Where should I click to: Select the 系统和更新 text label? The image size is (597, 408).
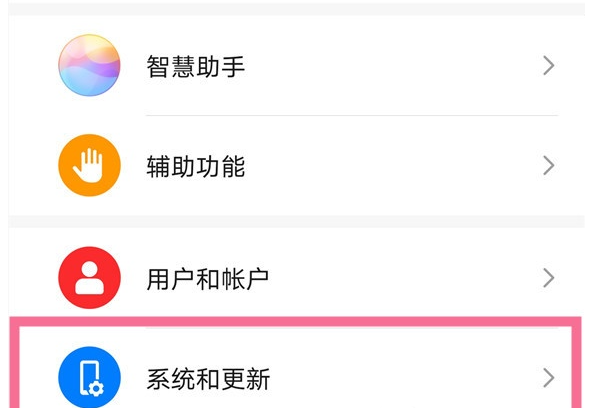(x=208, y=379)
